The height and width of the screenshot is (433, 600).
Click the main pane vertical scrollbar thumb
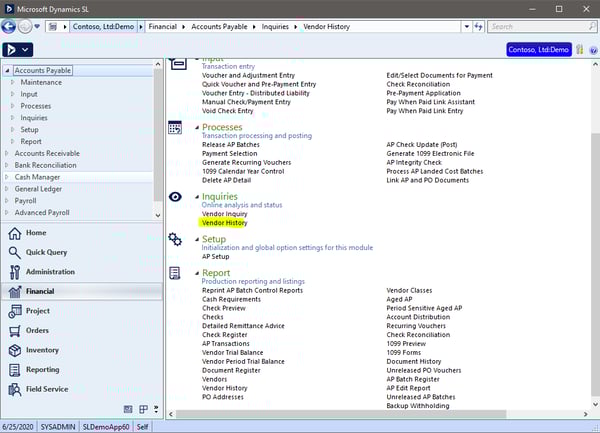[x=595, y=264]
